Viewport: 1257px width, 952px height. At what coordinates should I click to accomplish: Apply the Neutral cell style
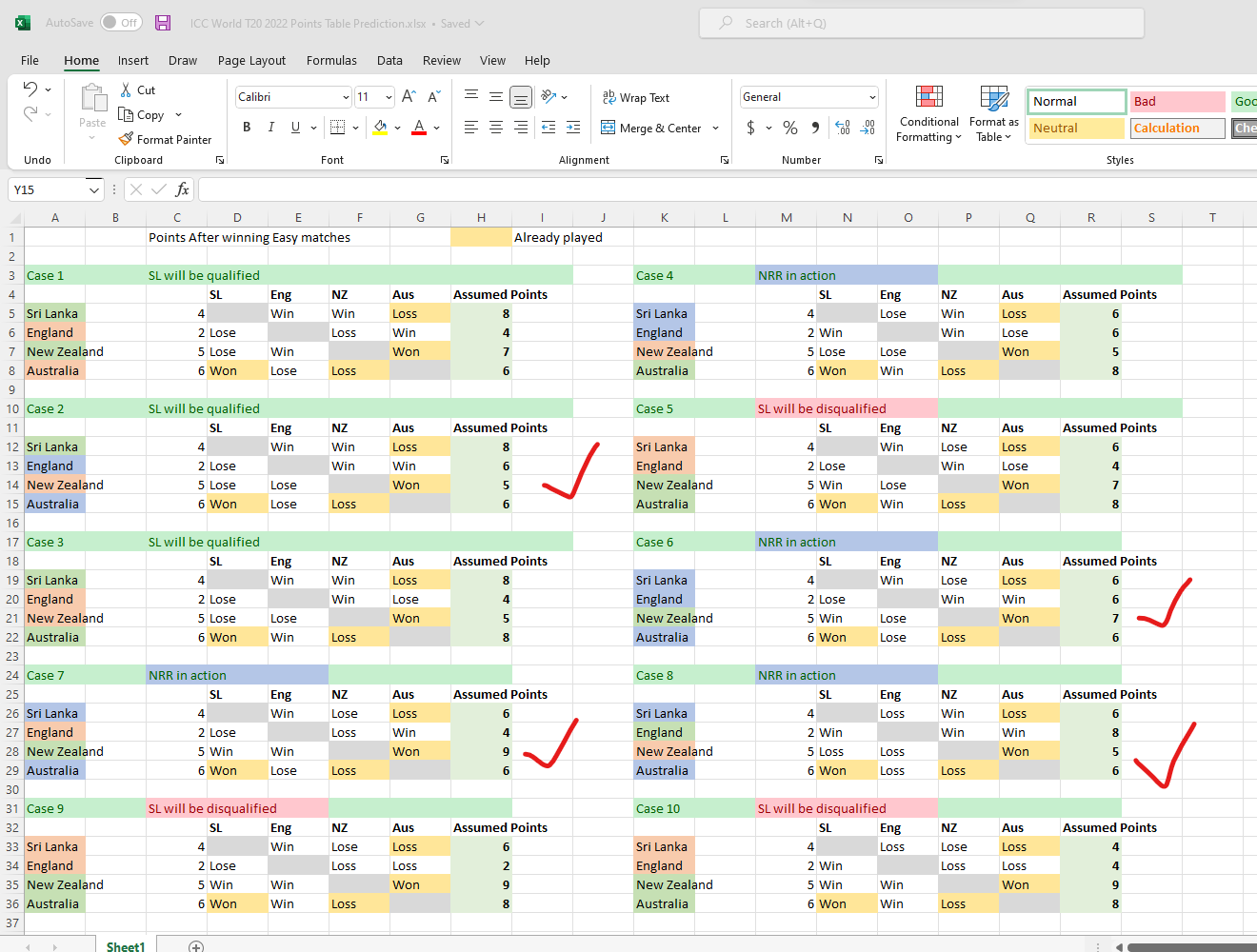click(x=1077, y=128)
